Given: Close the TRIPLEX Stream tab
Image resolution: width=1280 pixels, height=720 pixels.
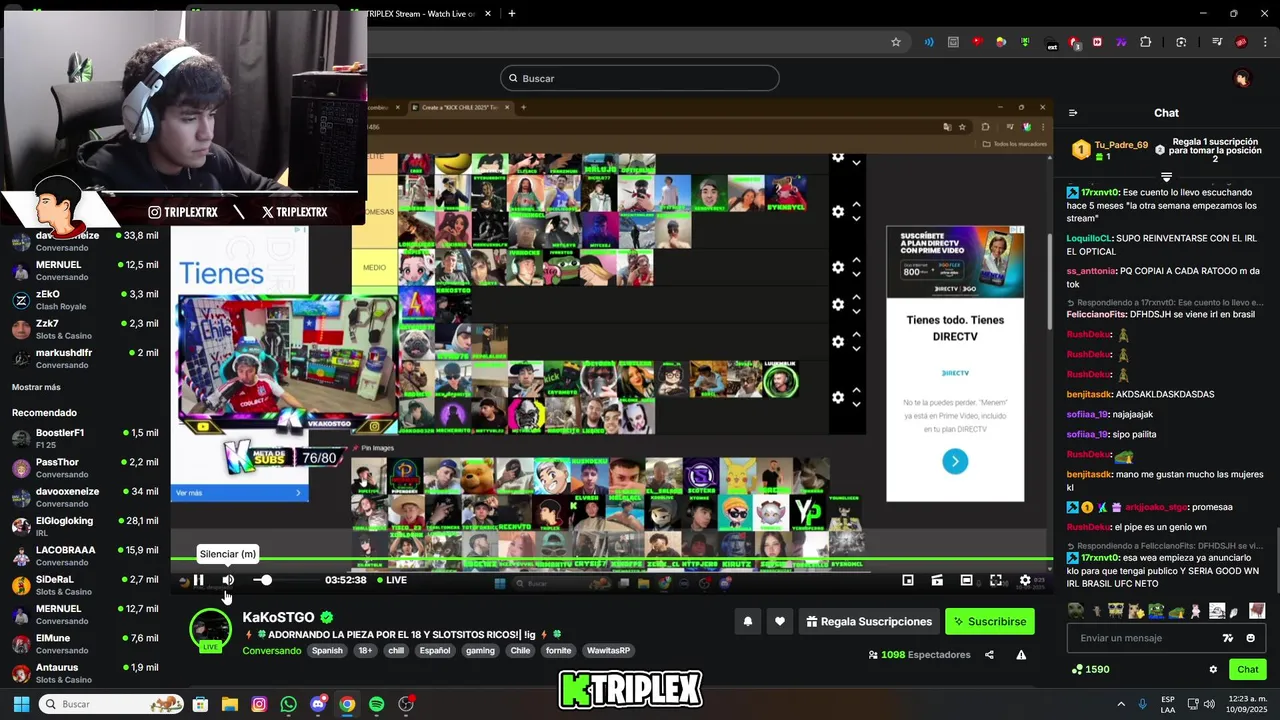Looking at the screenshot, I should pyautogui.click(x=488, y=13).
